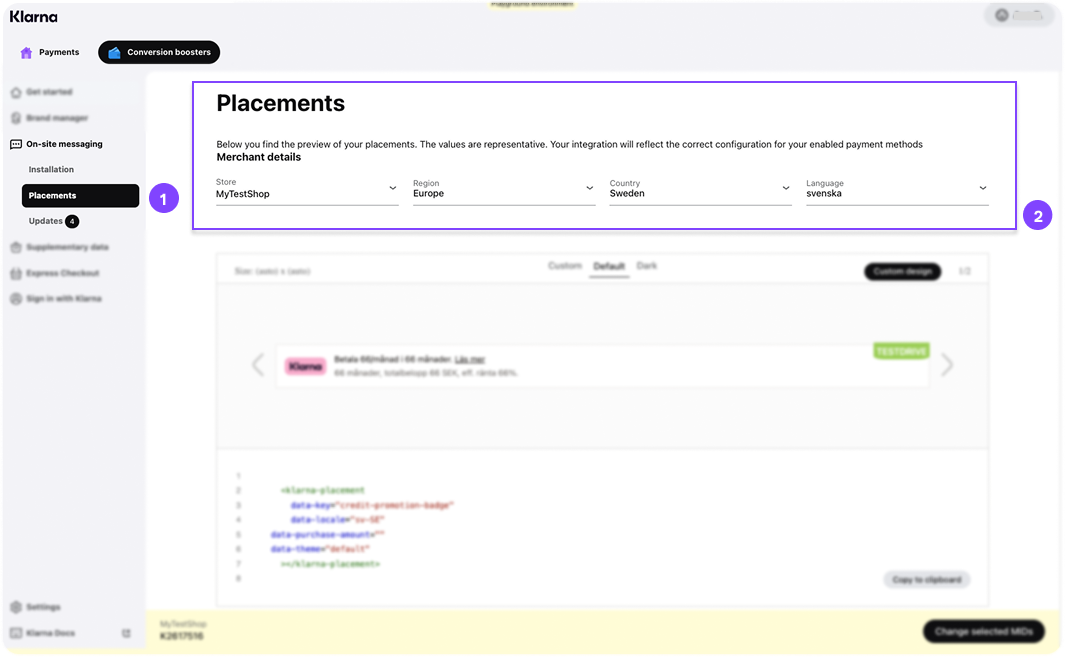Click the Get started sidebar icon
1065x657 pixels.
click(x=16, y=92)
